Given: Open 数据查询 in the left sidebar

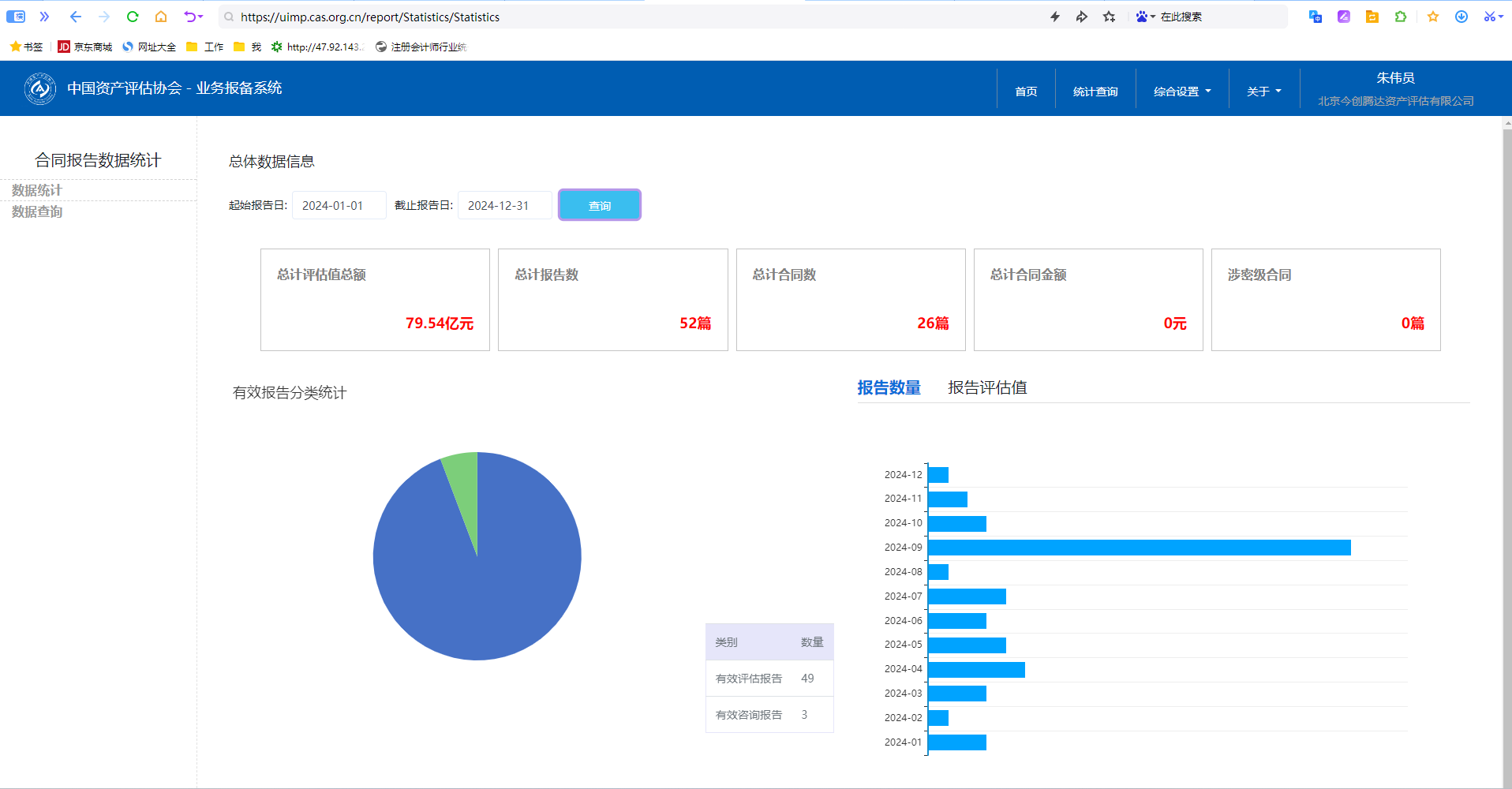Looking at the screenshot, I should [37, 211].
